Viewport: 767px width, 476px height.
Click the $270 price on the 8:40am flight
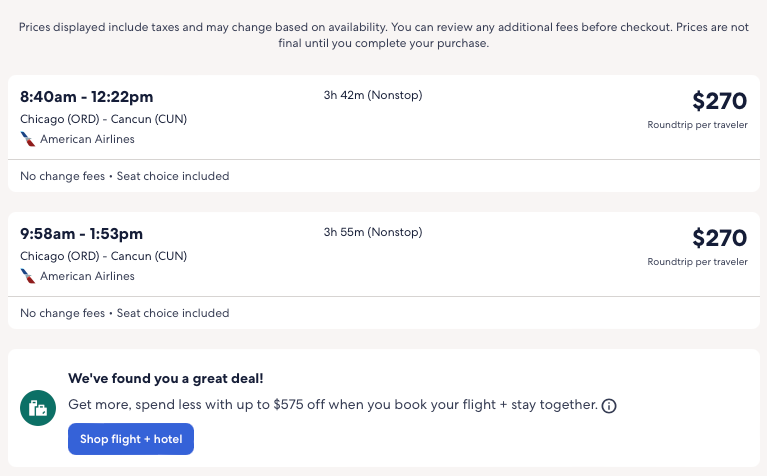[719, 101]
